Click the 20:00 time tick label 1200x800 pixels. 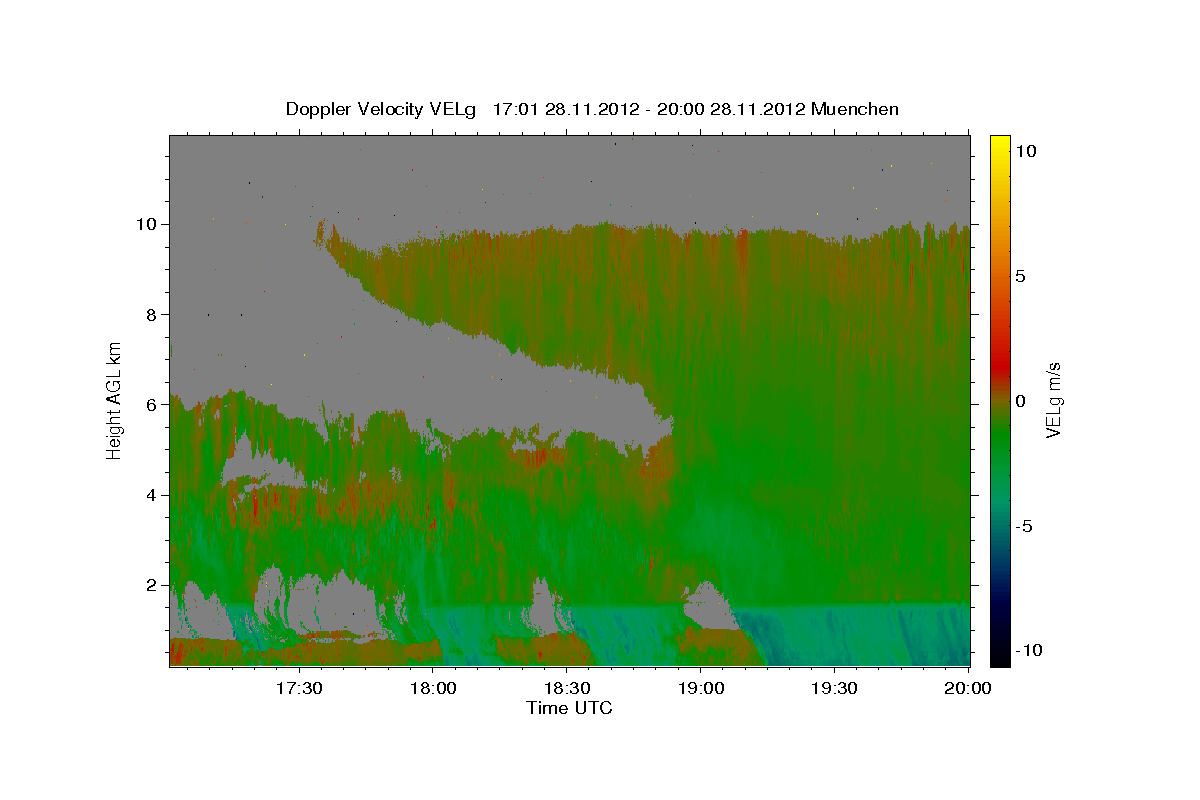coord(967,689)
